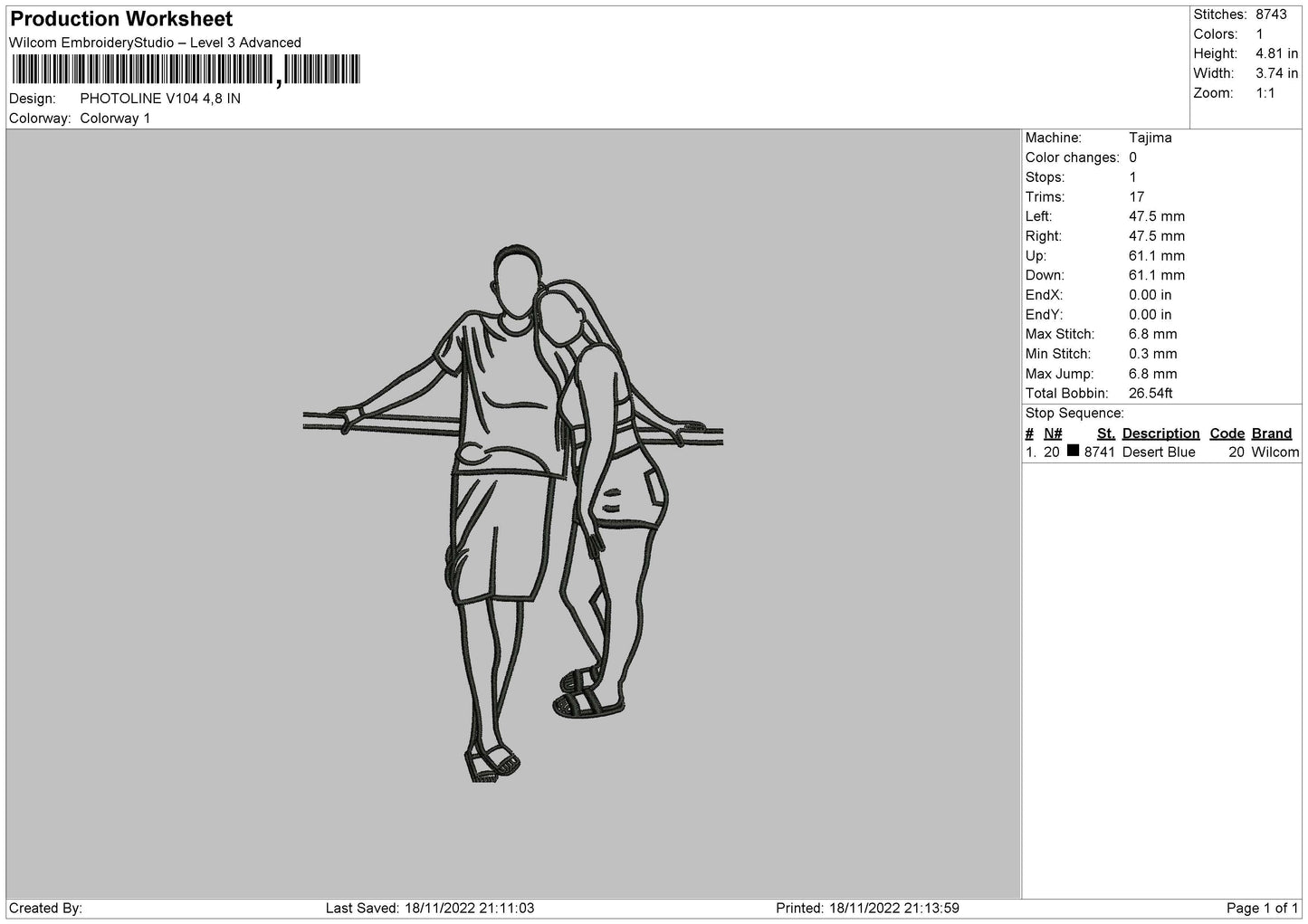Click the Colors value "1"
The width and height of the screenshot is (1308, 924).
[x=1259, y=34]
